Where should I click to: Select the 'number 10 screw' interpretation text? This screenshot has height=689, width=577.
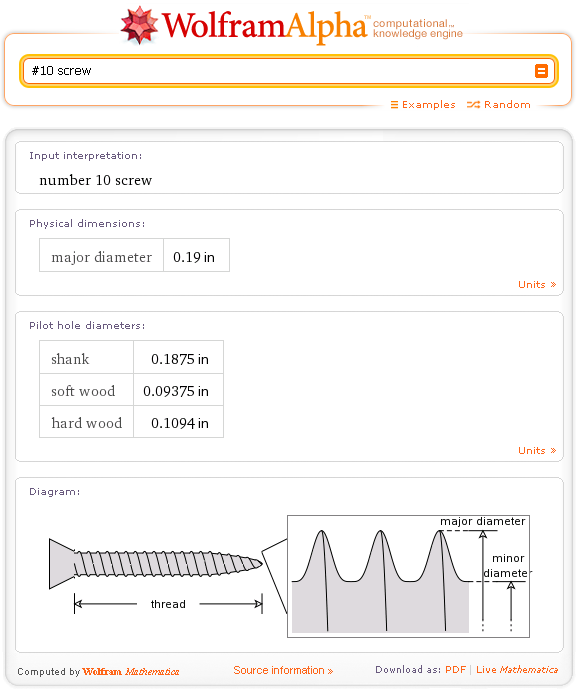tap(95, 180)
